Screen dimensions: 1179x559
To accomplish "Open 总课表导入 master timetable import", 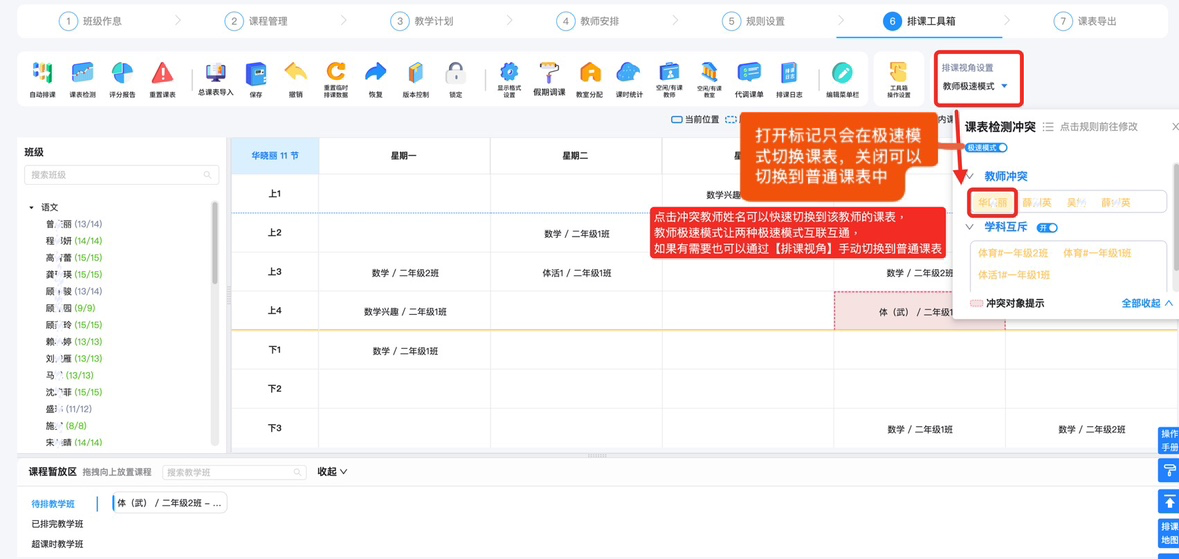I will (x=216, y=79).
